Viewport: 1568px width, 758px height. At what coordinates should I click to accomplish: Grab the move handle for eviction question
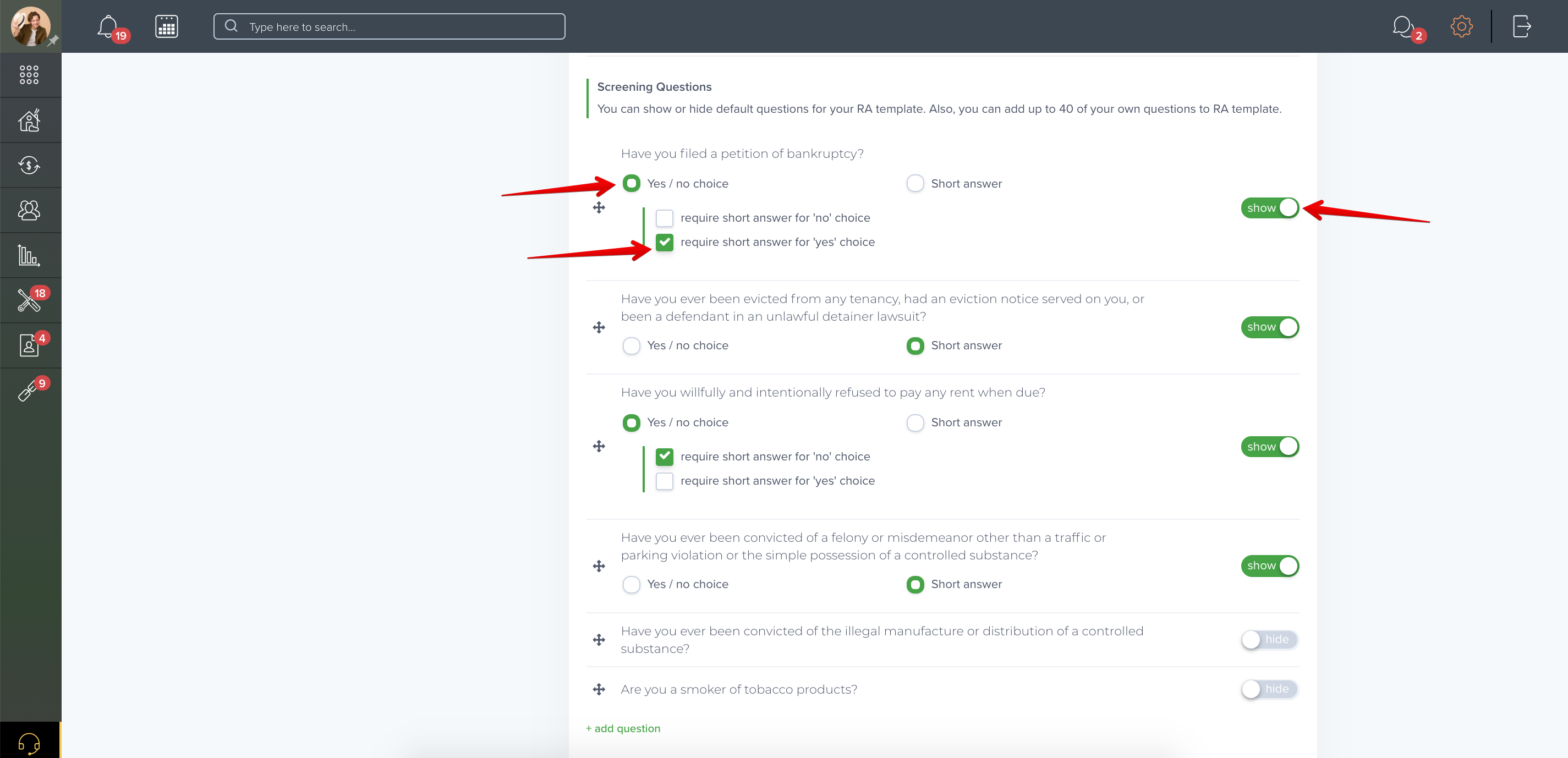pyautogui.click(x=599, y=327)
